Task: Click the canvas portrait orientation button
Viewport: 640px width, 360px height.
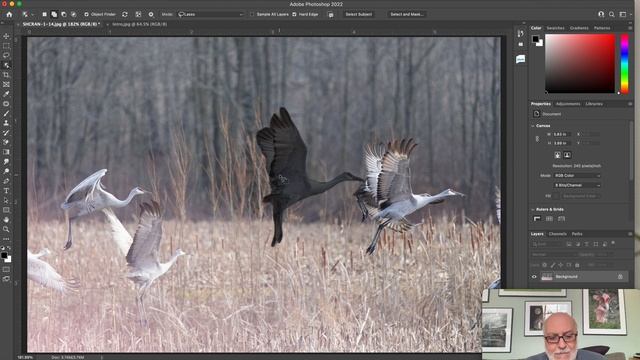Action: 557,155
